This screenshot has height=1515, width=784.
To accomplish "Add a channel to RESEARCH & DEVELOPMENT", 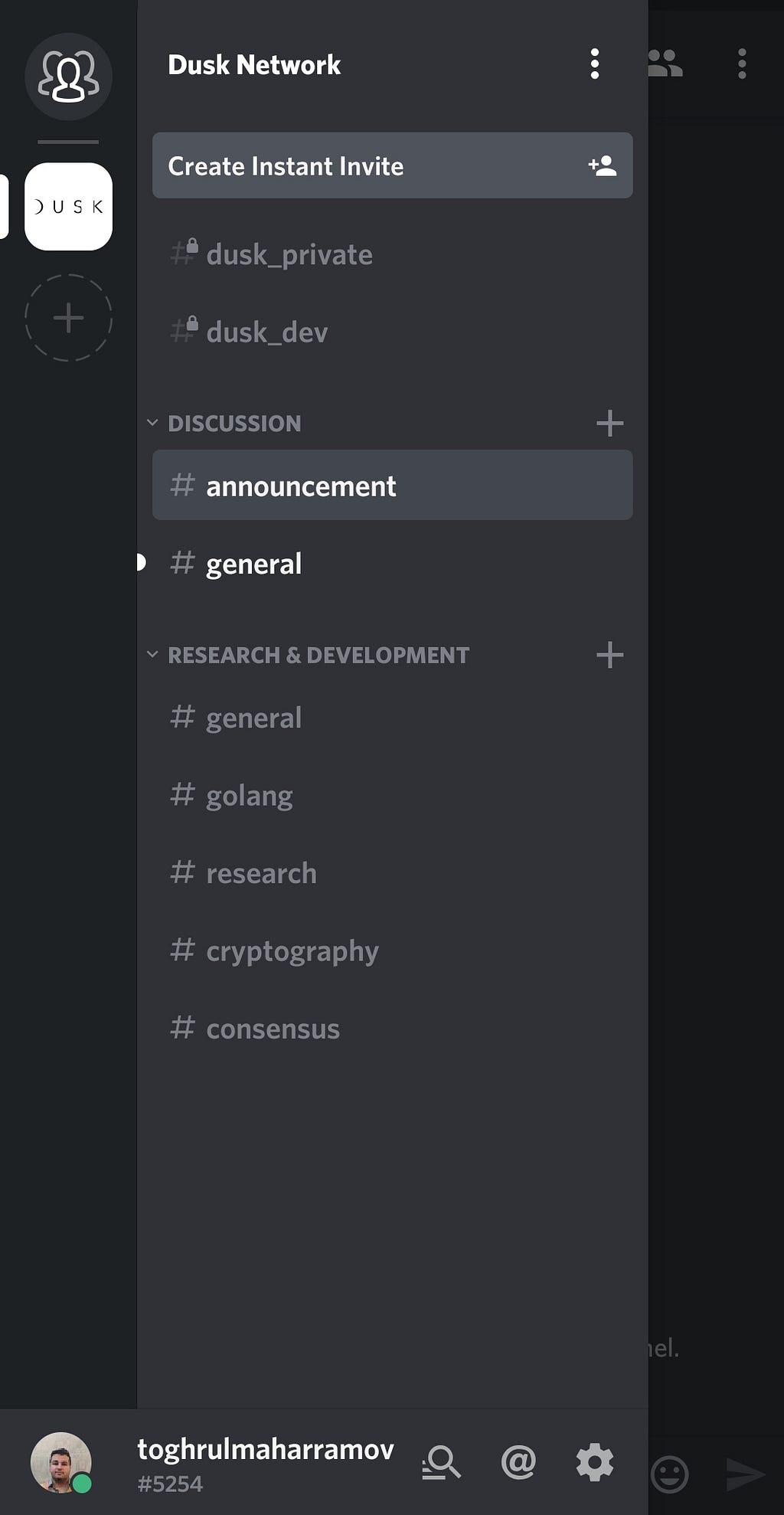I will pos(609,655).
